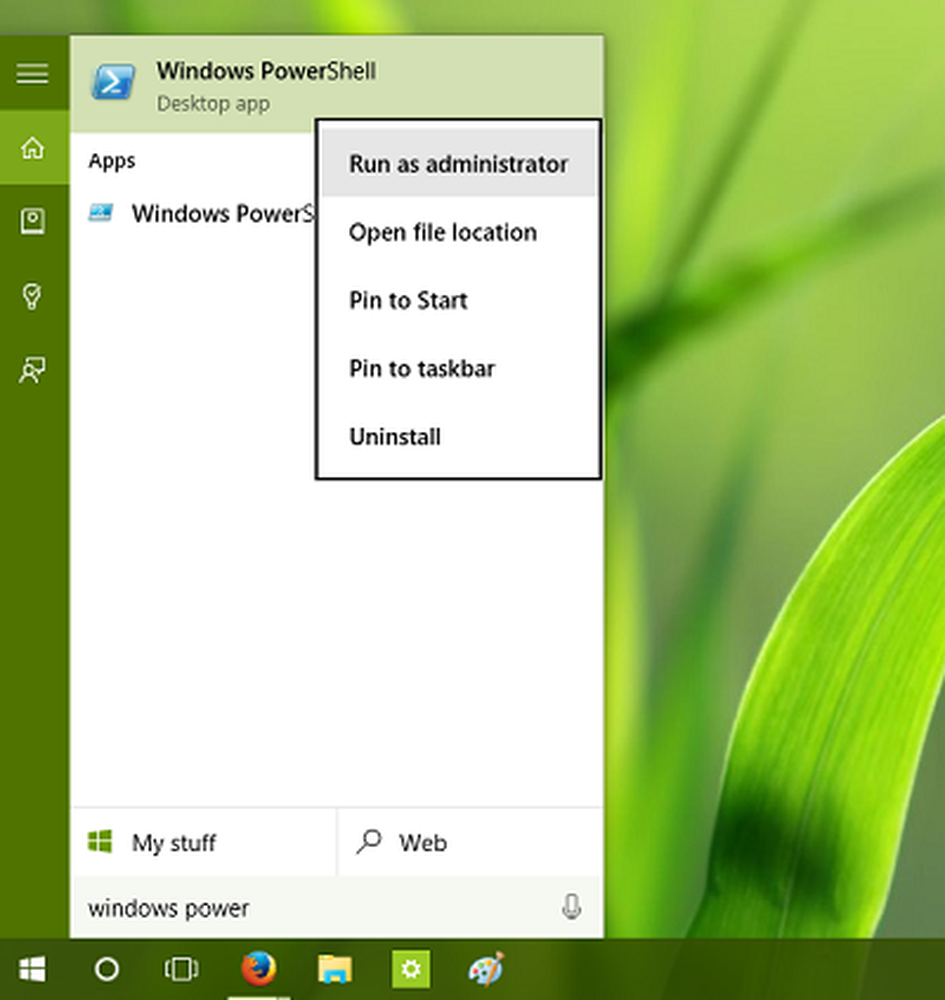
Task: Open the Cortana Notebook icon
Action: coord(33,221)
